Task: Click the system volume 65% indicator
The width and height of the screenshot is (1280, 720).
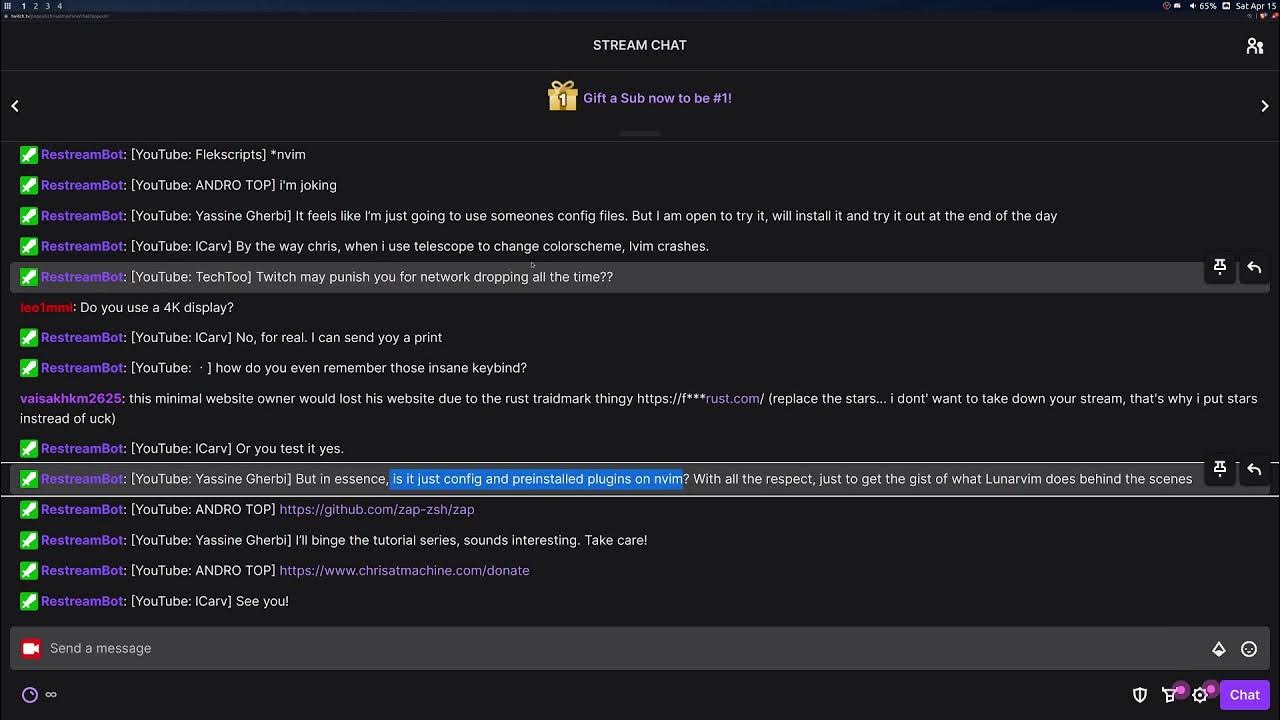Action: pyautogui.click(x=1204, y=6)
